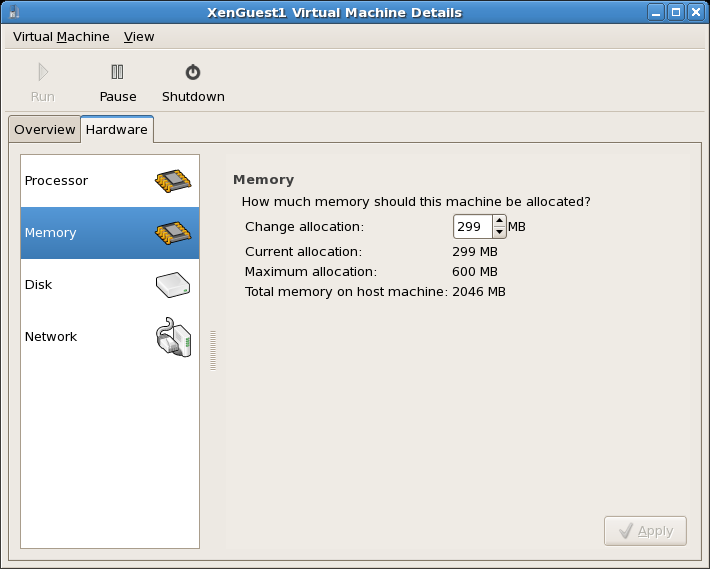This screenshot has height=569, width=710.
Task: Select the Processor chip icon
Action: [x=173, y=181]
